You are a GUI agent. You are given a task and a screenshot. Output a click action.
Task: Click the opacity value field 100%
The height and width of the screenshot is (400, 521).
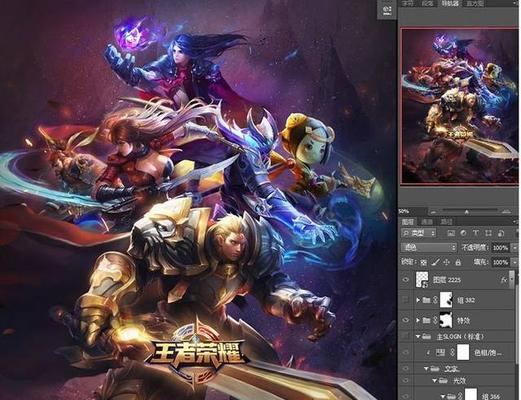(x=500, y=248)
